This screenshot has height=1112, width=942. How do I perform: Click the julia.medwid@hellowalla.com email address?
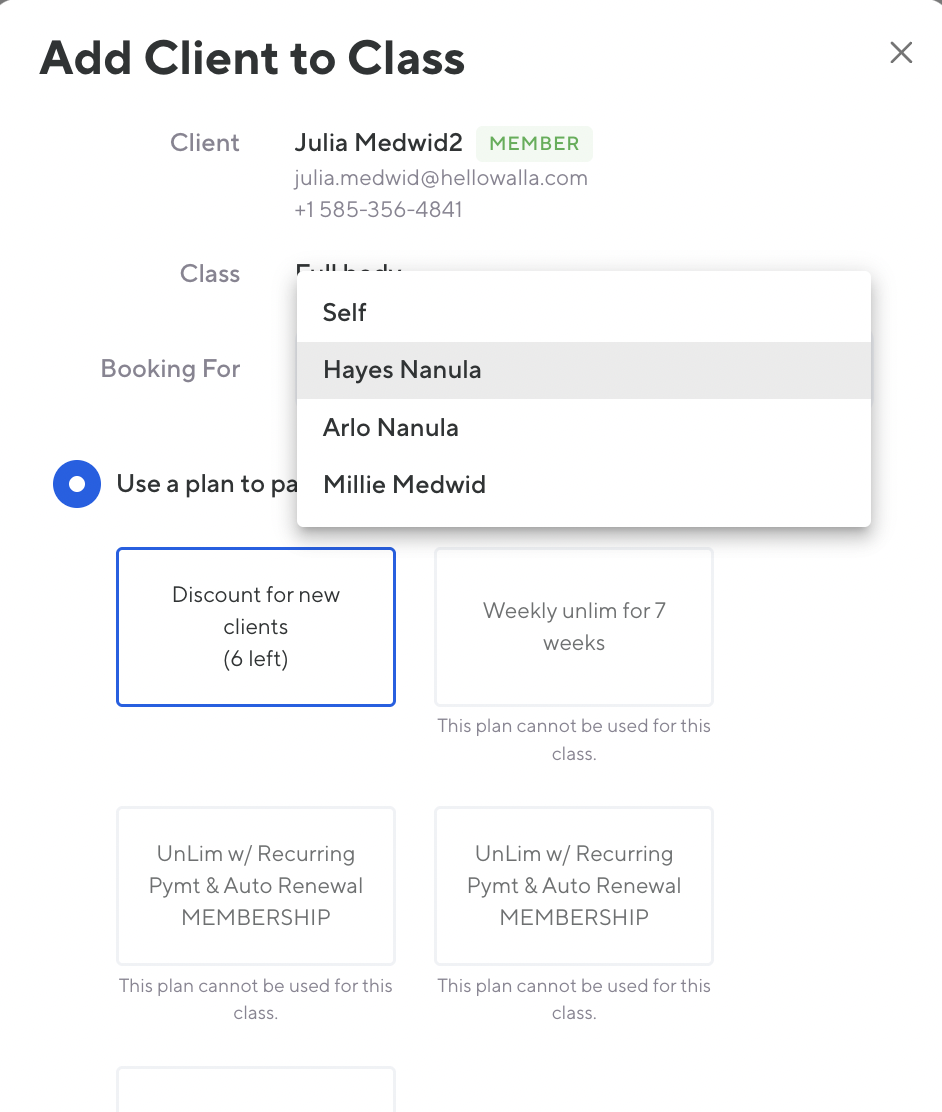pos(441,178)
